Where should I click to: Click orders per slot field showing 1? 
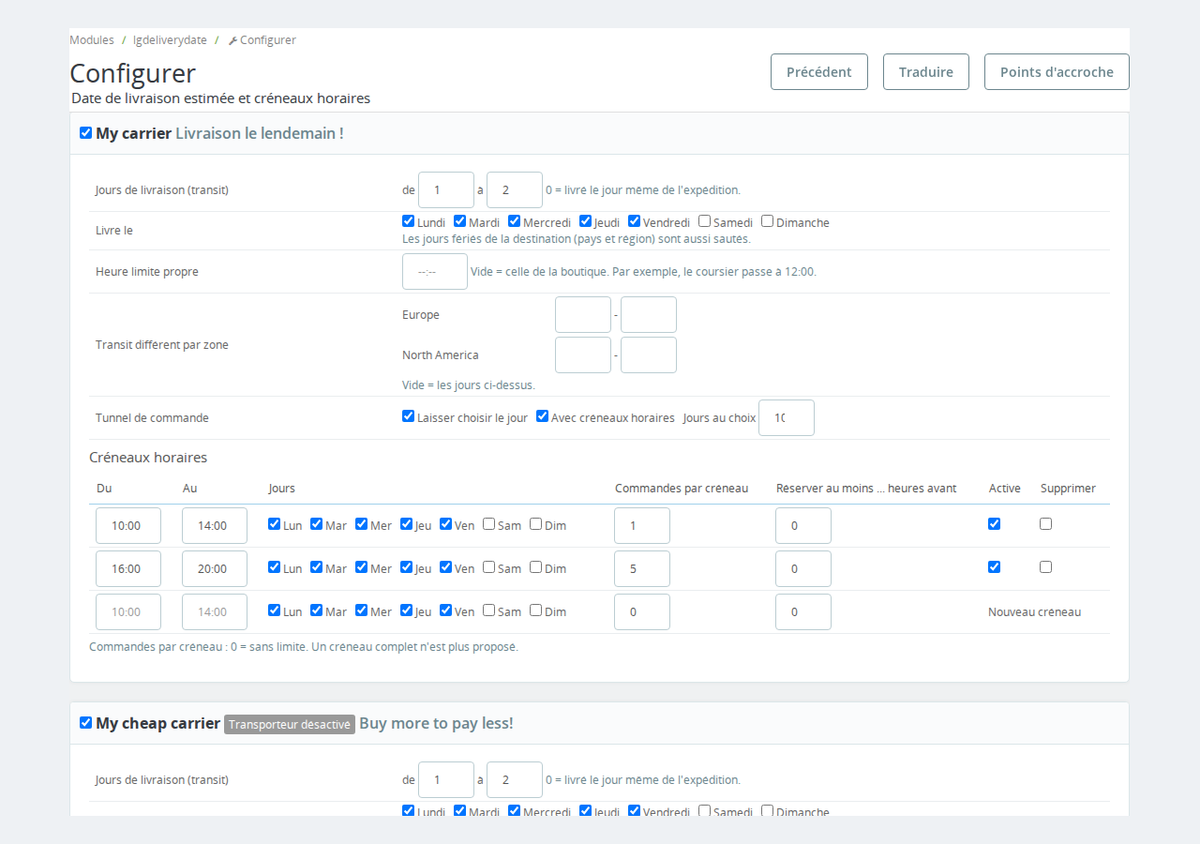coord(642,526)
